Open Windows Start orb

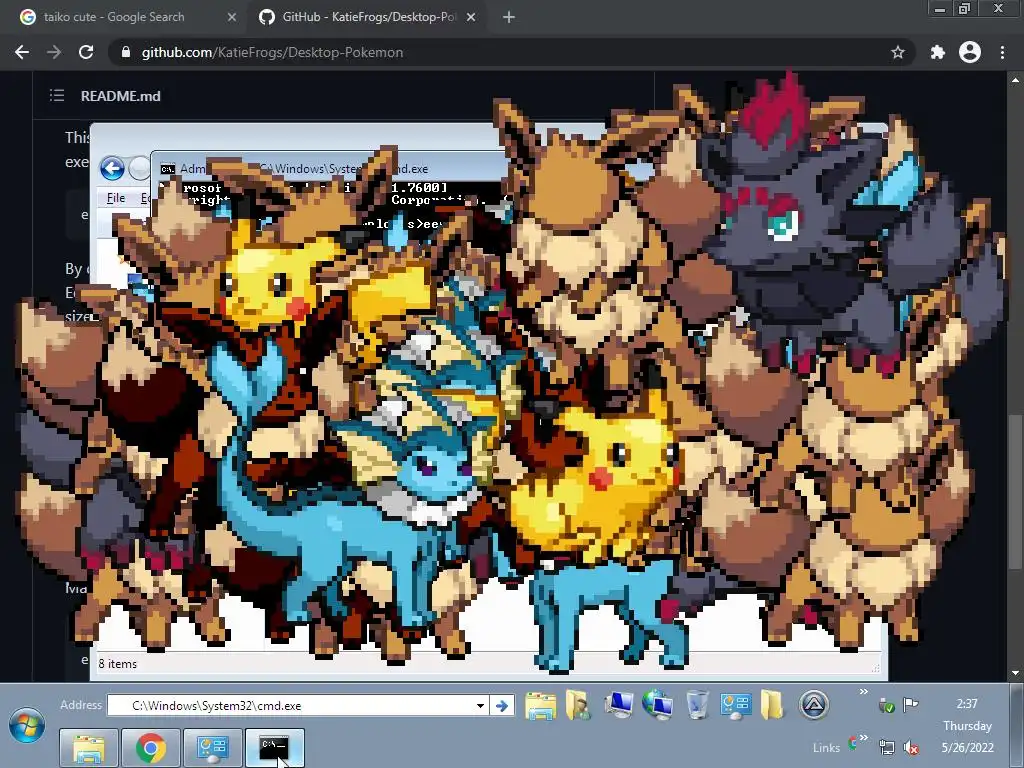point(27,726)
